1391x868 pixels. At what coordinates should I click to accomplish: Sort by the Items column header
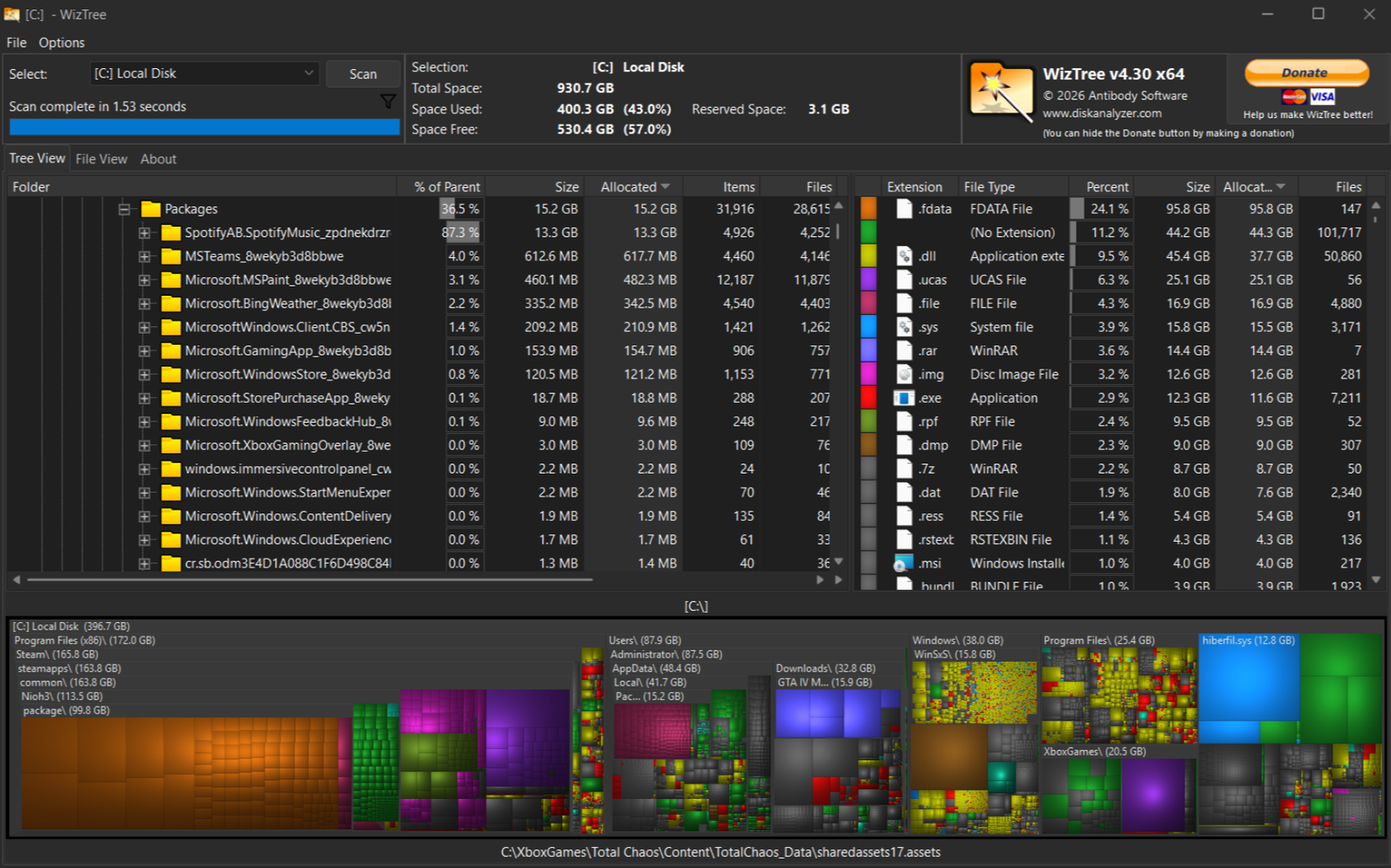(722, 186)
